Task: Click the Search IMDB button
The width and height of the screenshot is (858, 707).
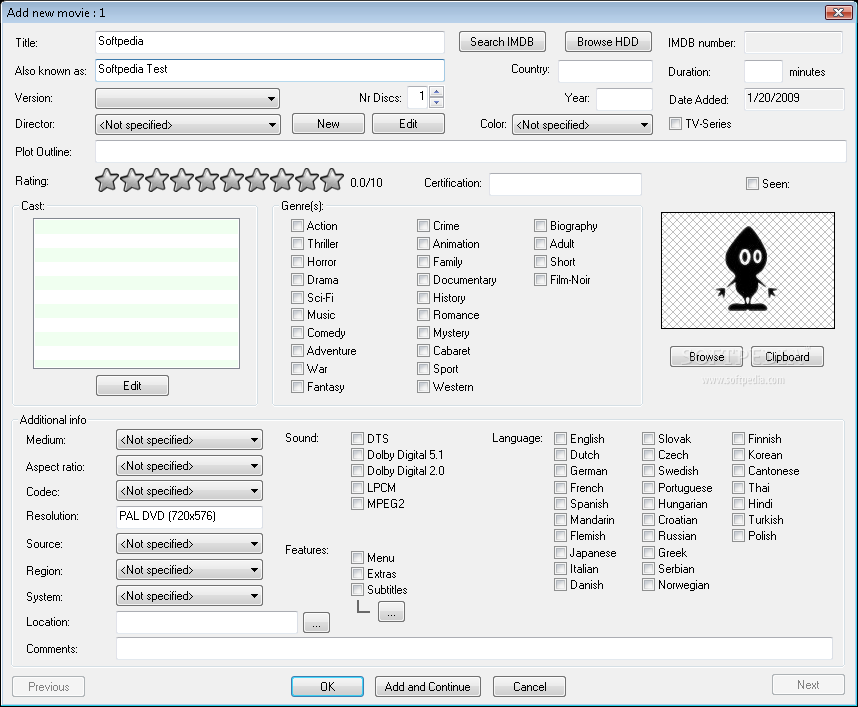Action: point(502,42)
